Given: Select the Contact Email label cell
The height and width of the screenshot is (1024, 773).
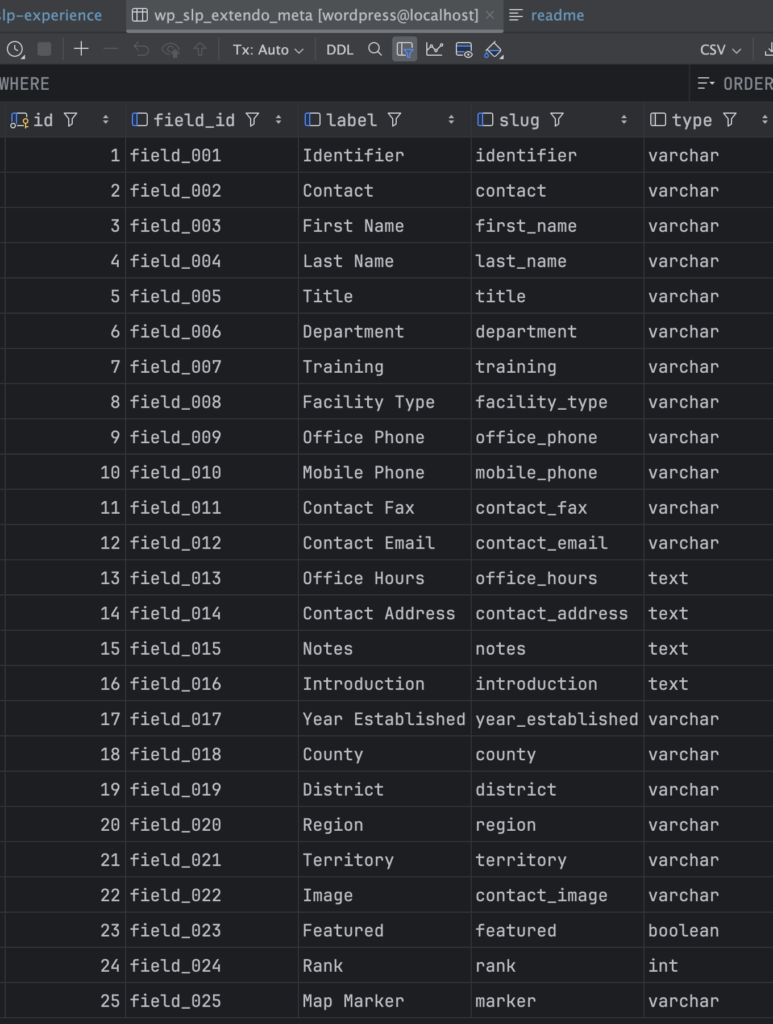Looking at the screenshot, I should (368, 543).
